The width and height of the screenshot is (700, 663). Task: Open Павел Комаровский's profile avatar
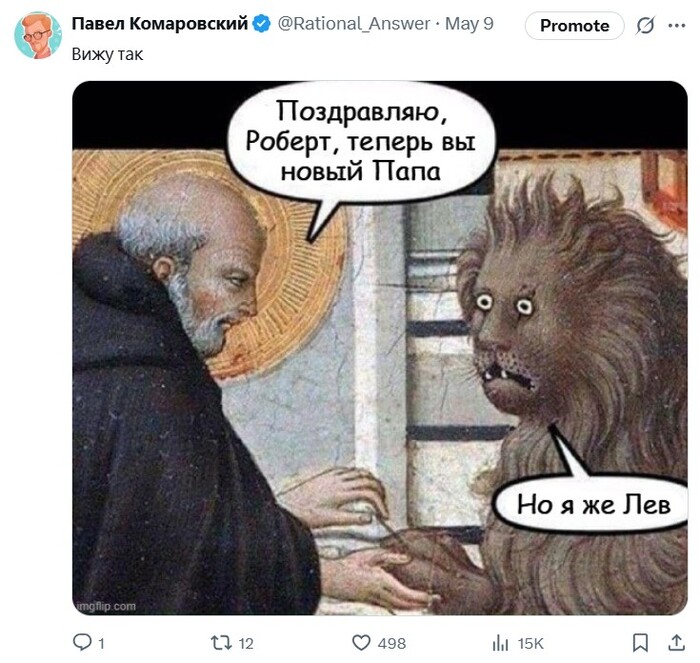coord(38,35)
